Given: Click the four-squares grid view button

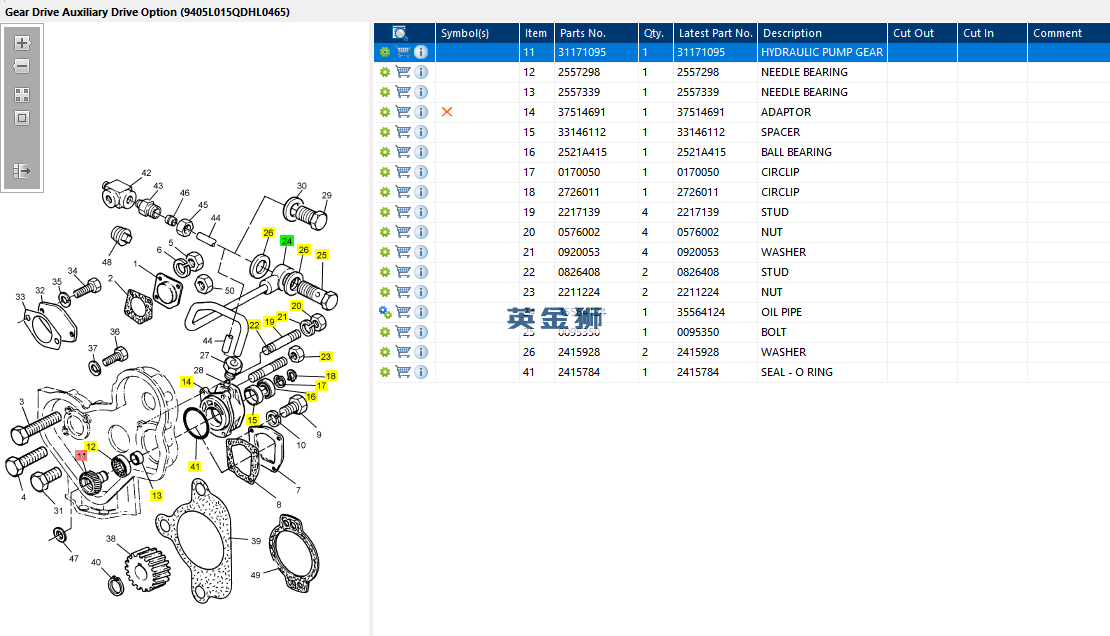Looking at the screenshot, I should coord(22,95).
